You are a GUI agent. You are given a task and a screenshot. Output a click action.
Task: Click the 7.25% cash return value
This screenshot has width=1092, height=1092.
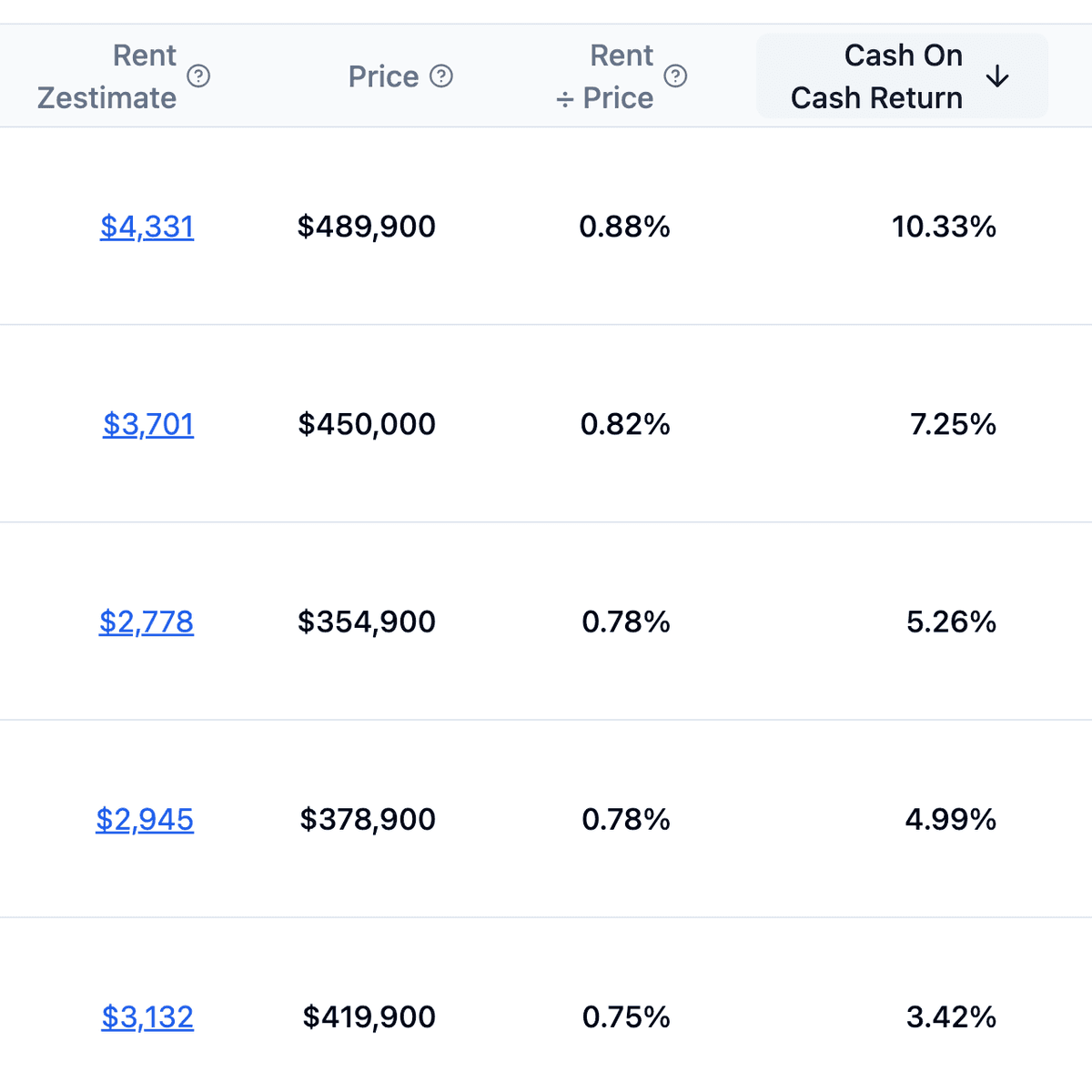(x=953, y=424)
